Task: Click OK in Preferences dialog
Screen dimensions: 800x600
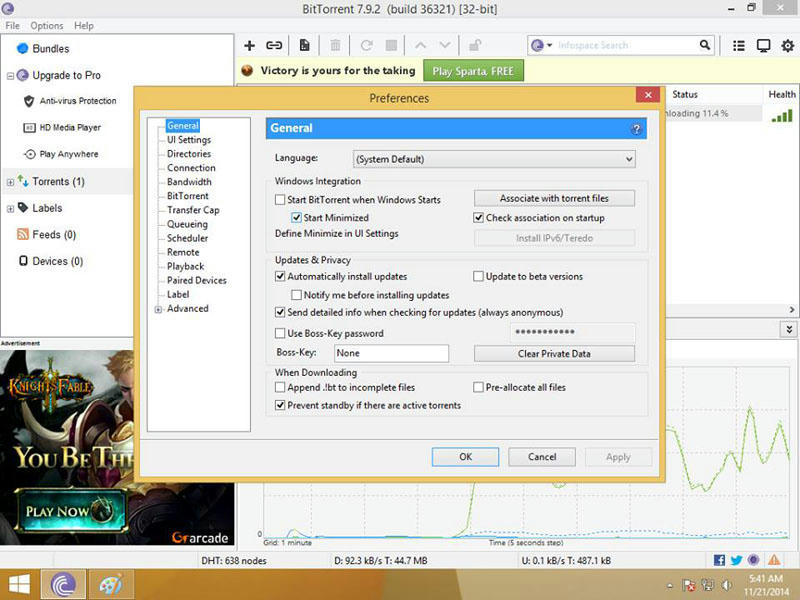Action: 465,457
